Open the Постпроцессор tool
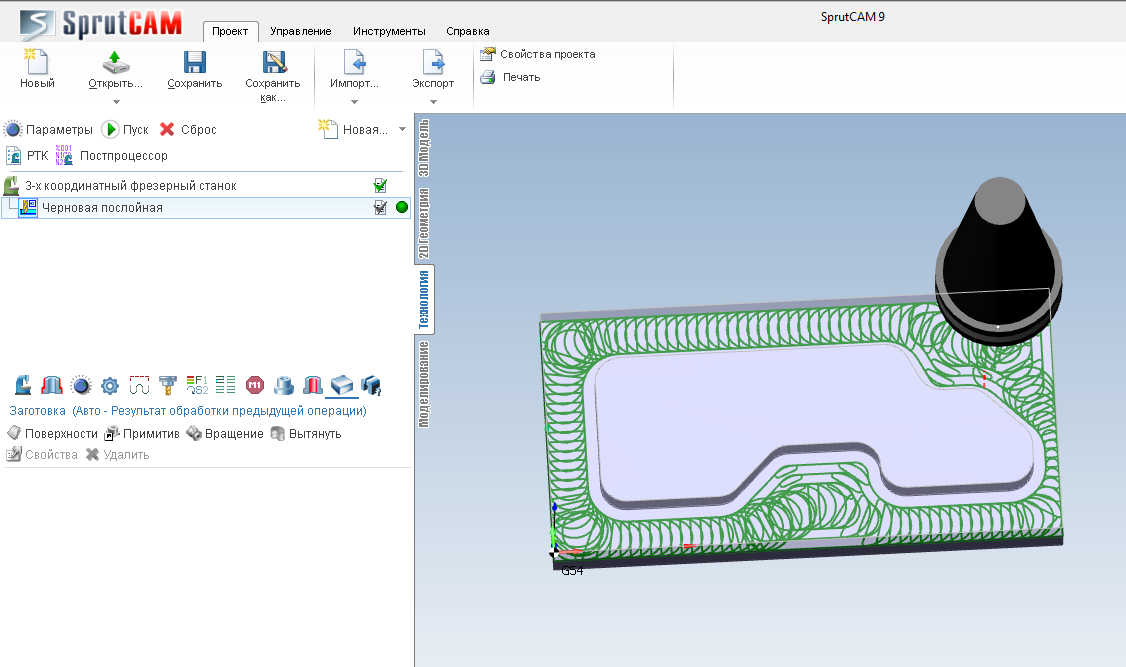Screen dimensions: 1126x667 [x=123, y=156]
